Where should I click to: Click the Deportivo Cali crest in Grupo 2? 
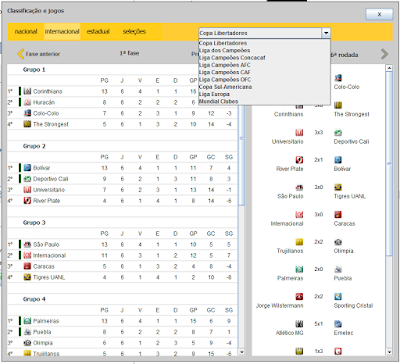[x=27, y=179]
